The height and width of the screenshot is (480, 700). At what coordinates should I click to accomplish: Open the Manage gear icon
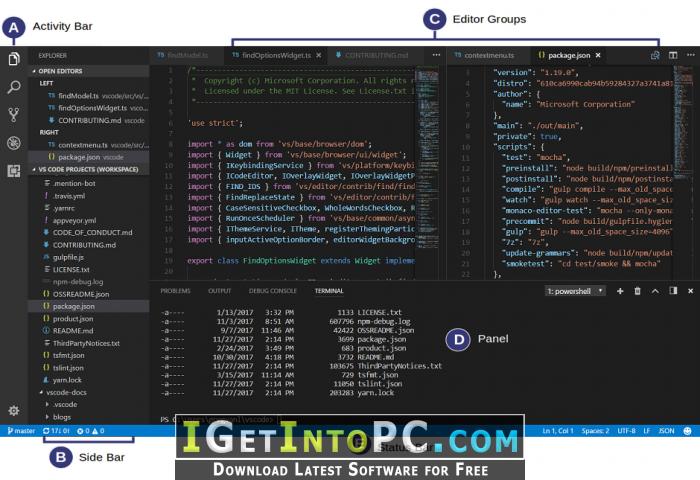click(x=14, y=410)
